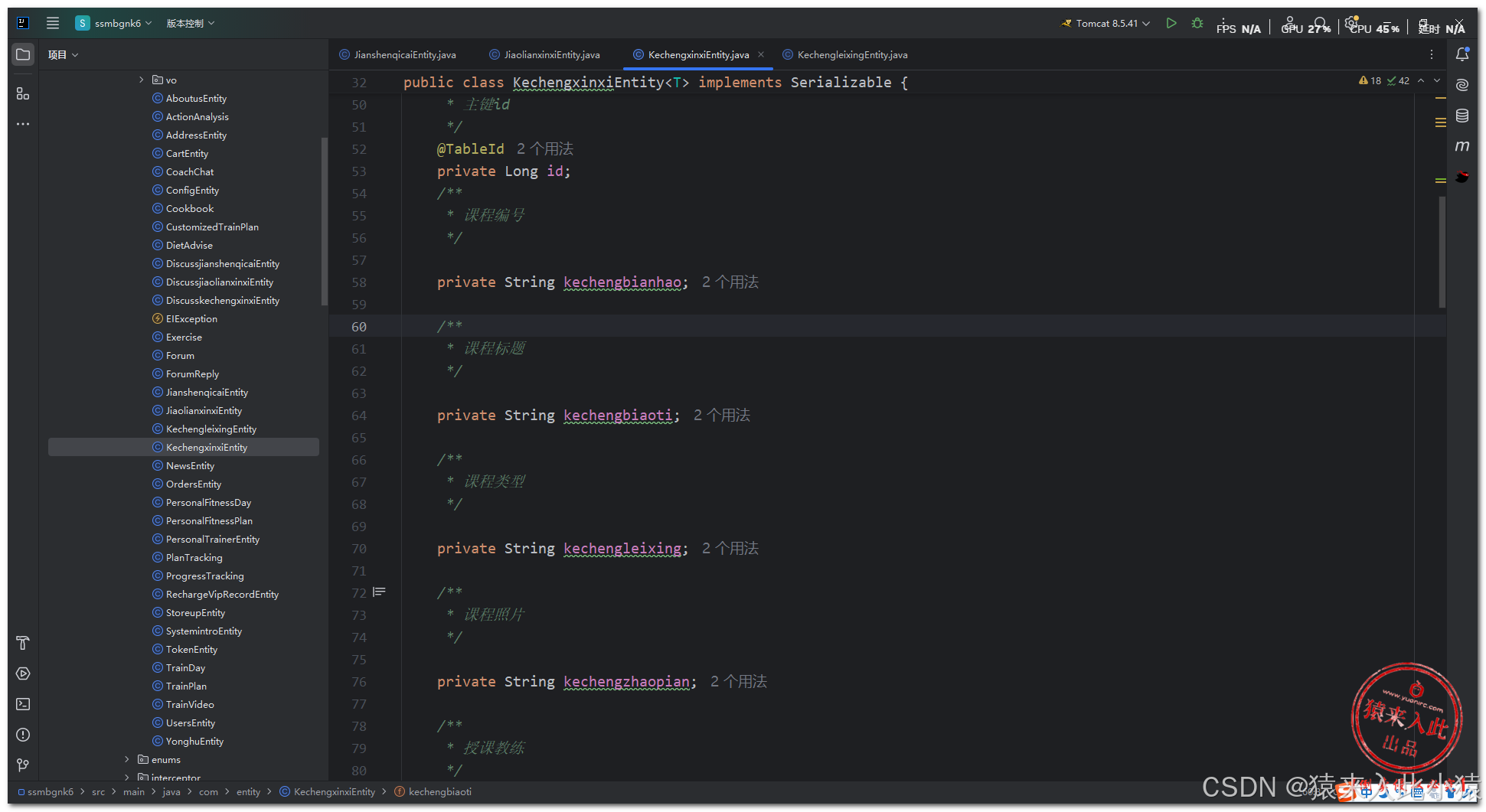
Task: Click the Serializable keyword in class header
Action: pyautogui.click(x=841, y=82)
